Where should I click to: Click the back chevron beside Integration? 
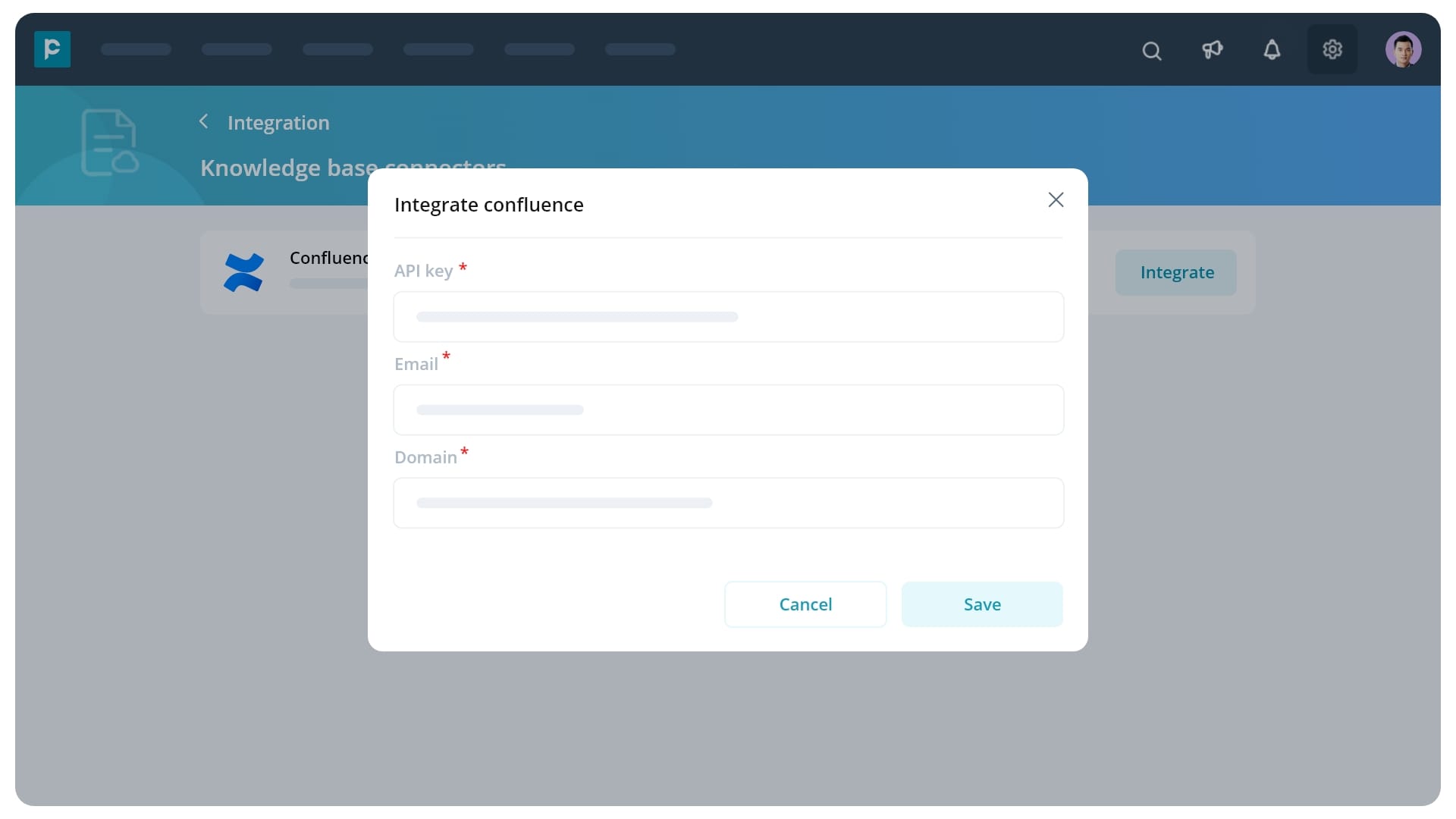(x=203, y=121)
